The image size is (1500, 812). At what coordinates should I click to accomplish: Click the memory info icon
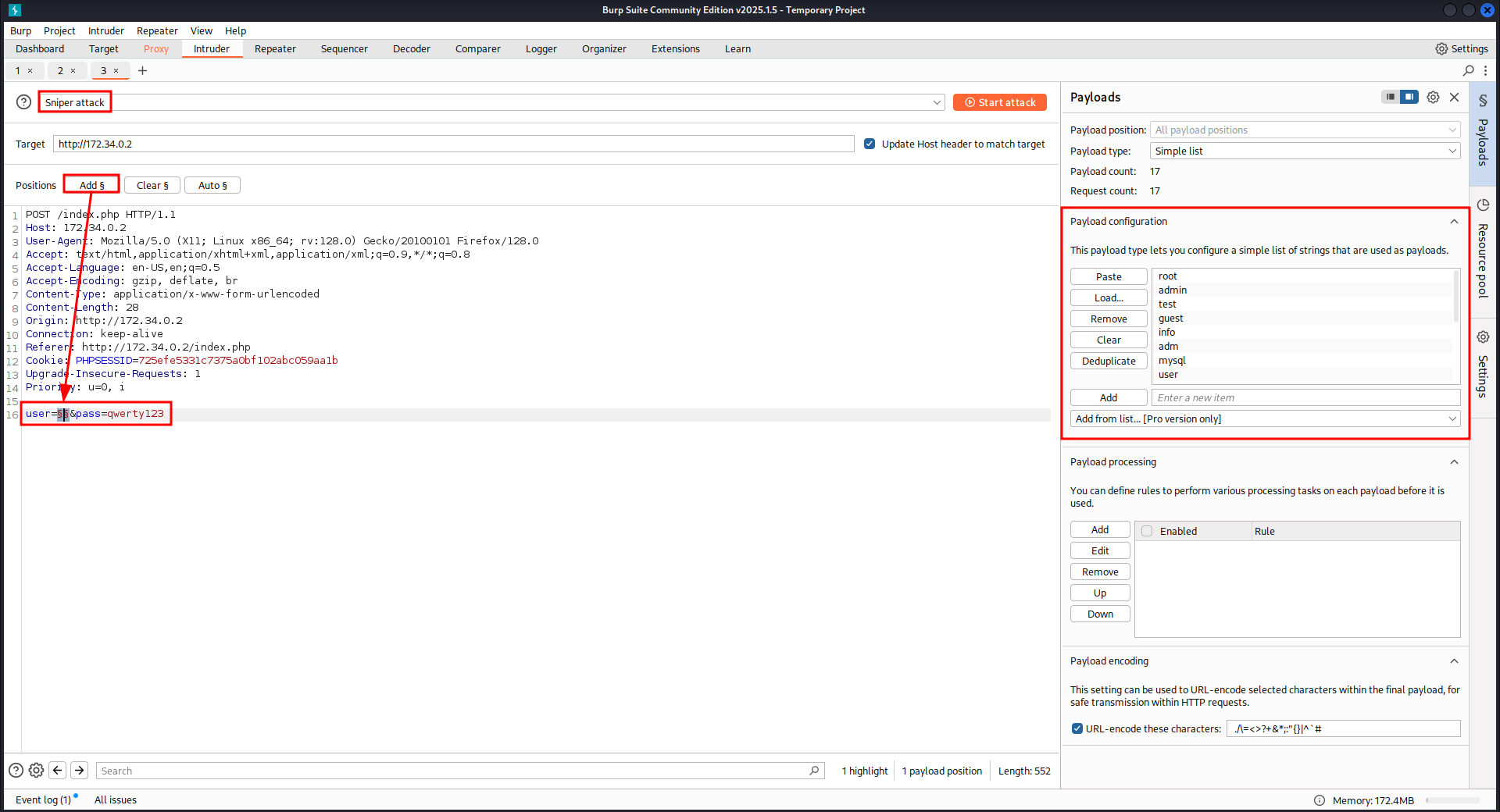pyautogui.click(x=1320, y=800)
